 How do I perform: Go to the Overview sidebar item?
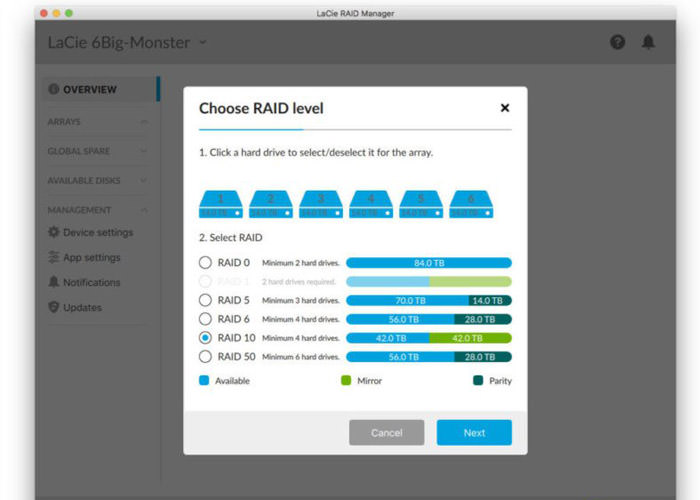click(100, 89)
